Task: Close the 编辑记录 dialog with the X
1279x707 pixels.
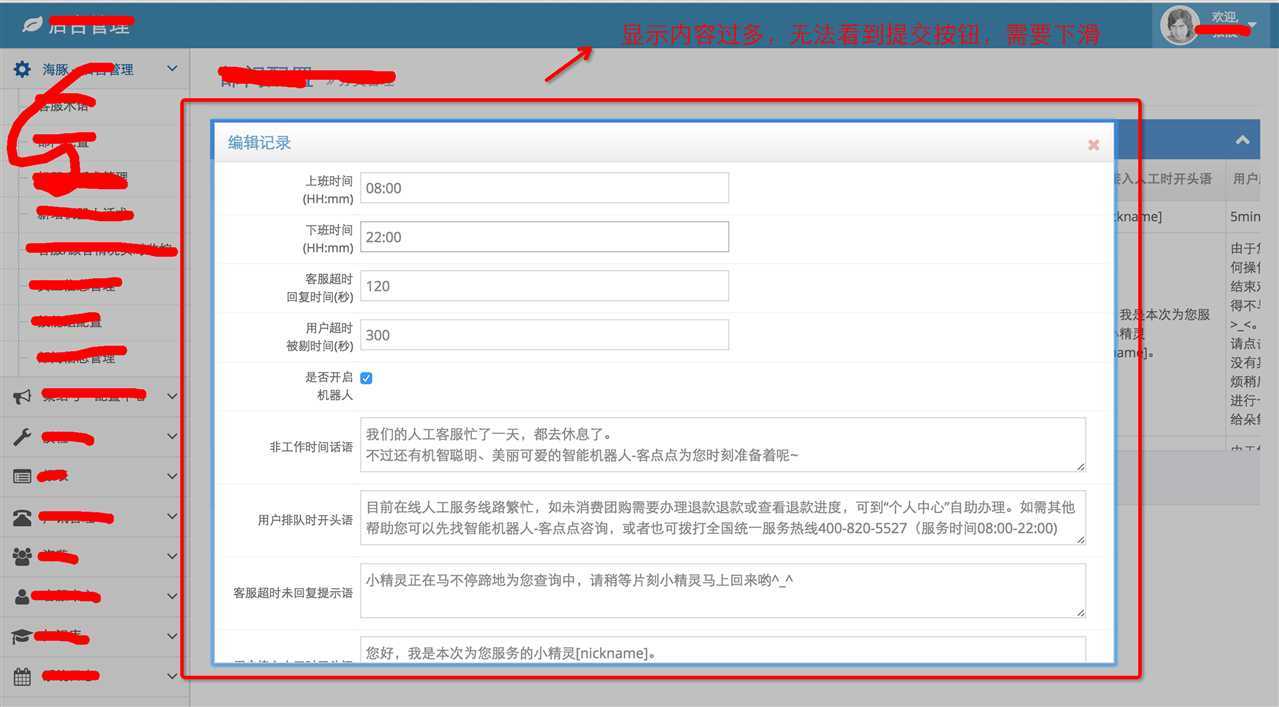Action: point(1093,145)
